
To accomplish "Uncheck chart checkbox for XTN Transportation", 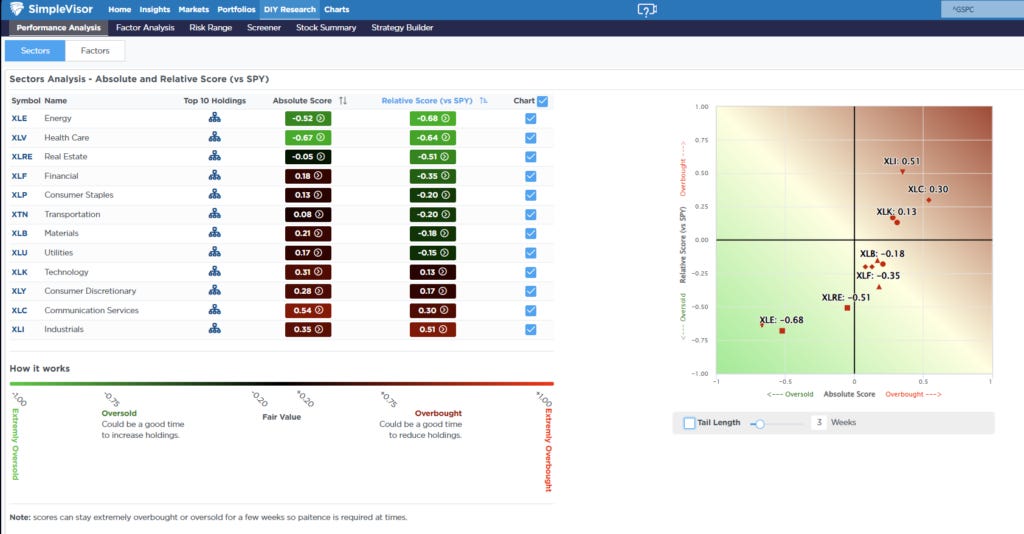I will (x=531, y=215).
